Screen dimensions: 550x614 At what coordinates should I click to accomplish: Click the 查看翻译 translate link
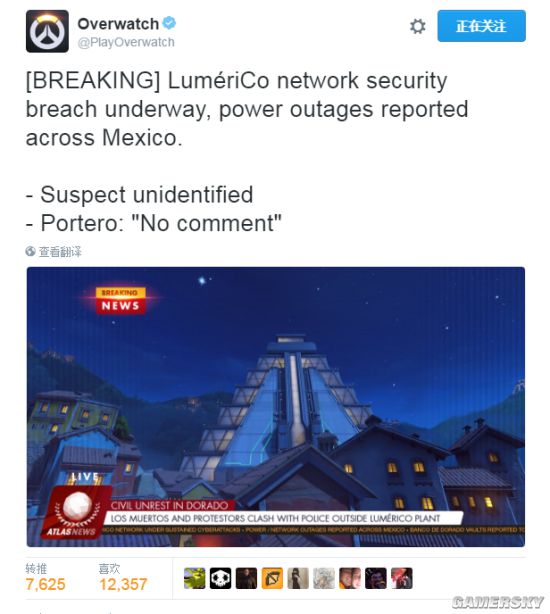coord(60,251)
